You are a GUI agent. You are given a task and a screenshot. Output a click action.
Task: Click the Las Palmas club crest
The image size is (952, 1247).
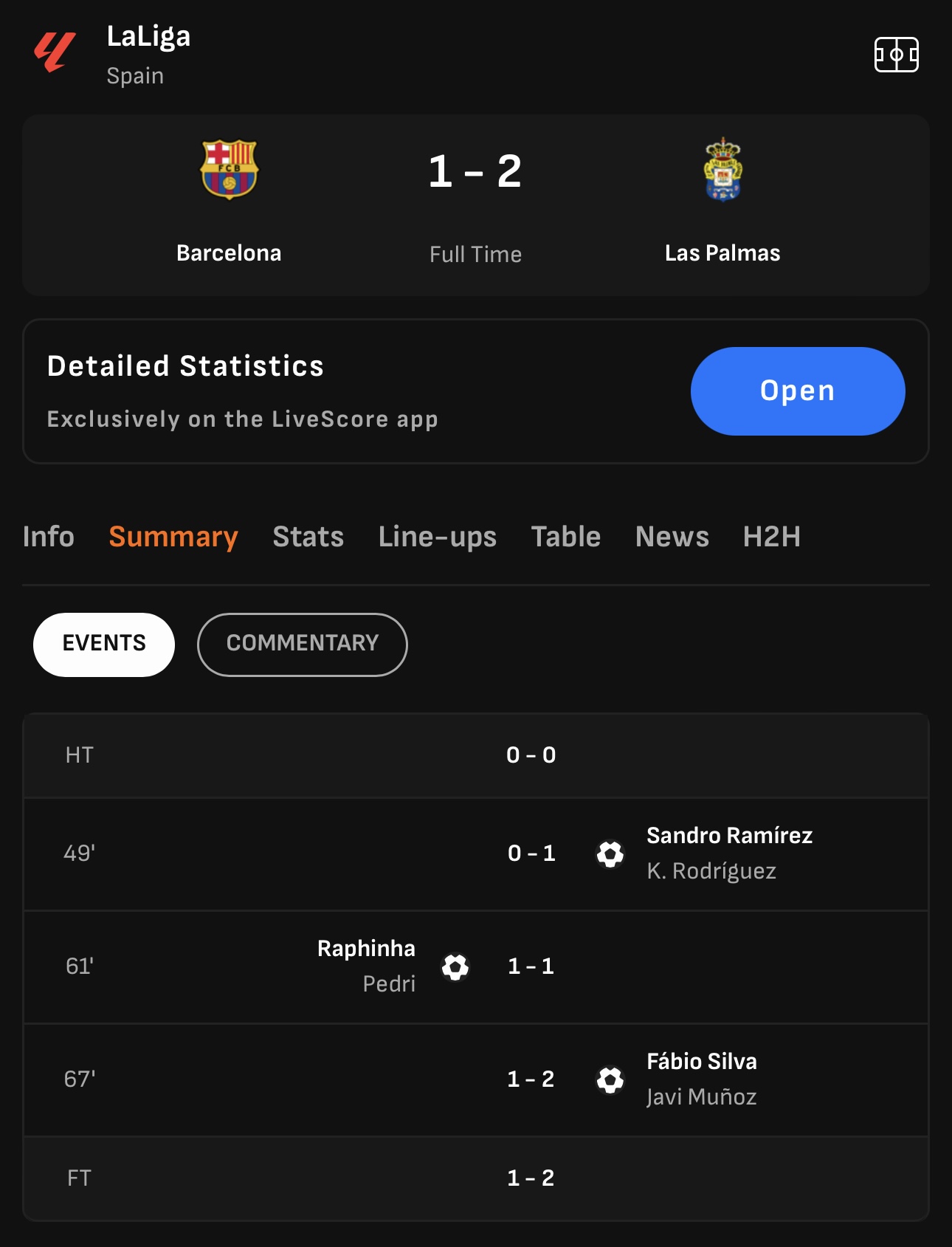click(722, 169)
